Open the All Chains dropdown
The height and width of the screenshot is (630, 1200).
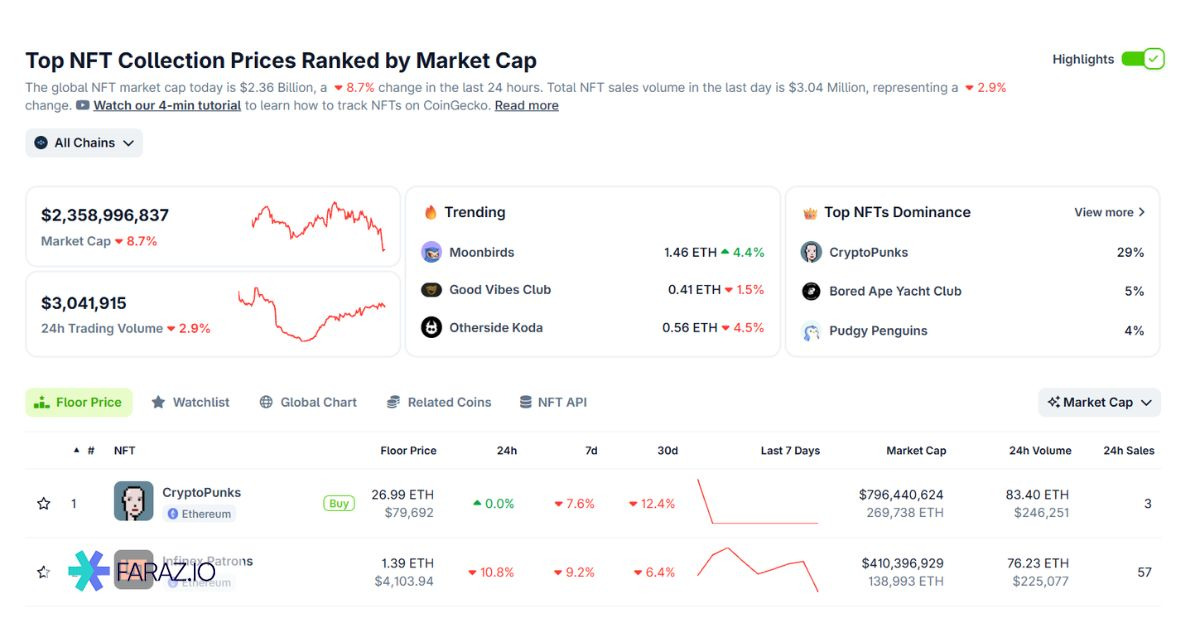84,143
